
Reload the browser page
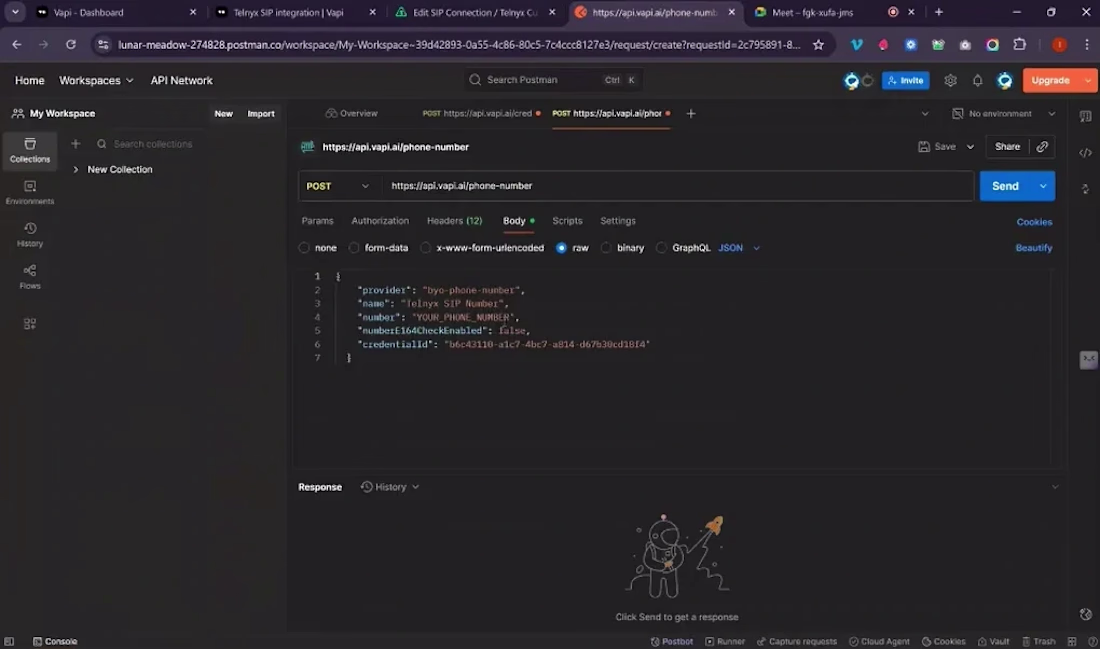(x=71, y=45)
